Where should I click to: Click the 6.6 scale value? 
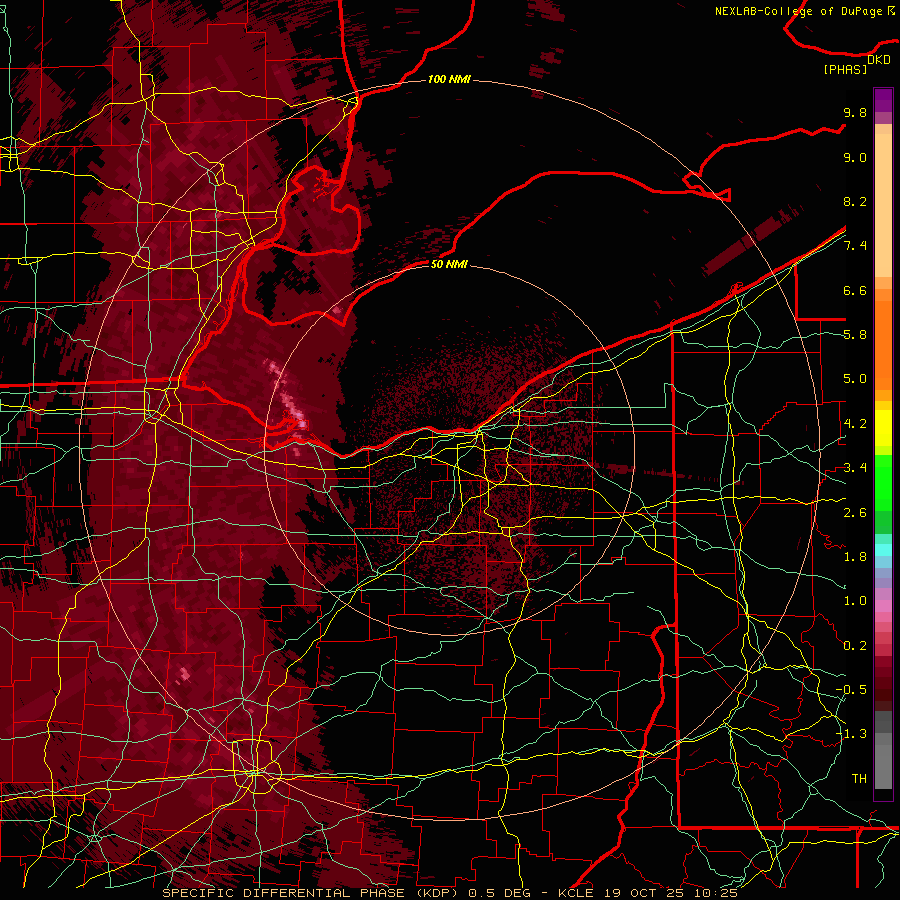tap(855, 291)
